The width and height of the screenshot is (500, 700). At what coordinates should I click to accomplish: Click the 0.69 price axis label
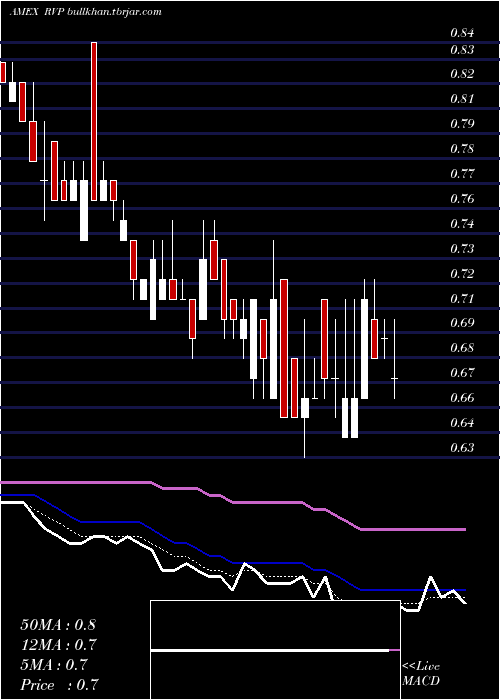coord(462,323)
